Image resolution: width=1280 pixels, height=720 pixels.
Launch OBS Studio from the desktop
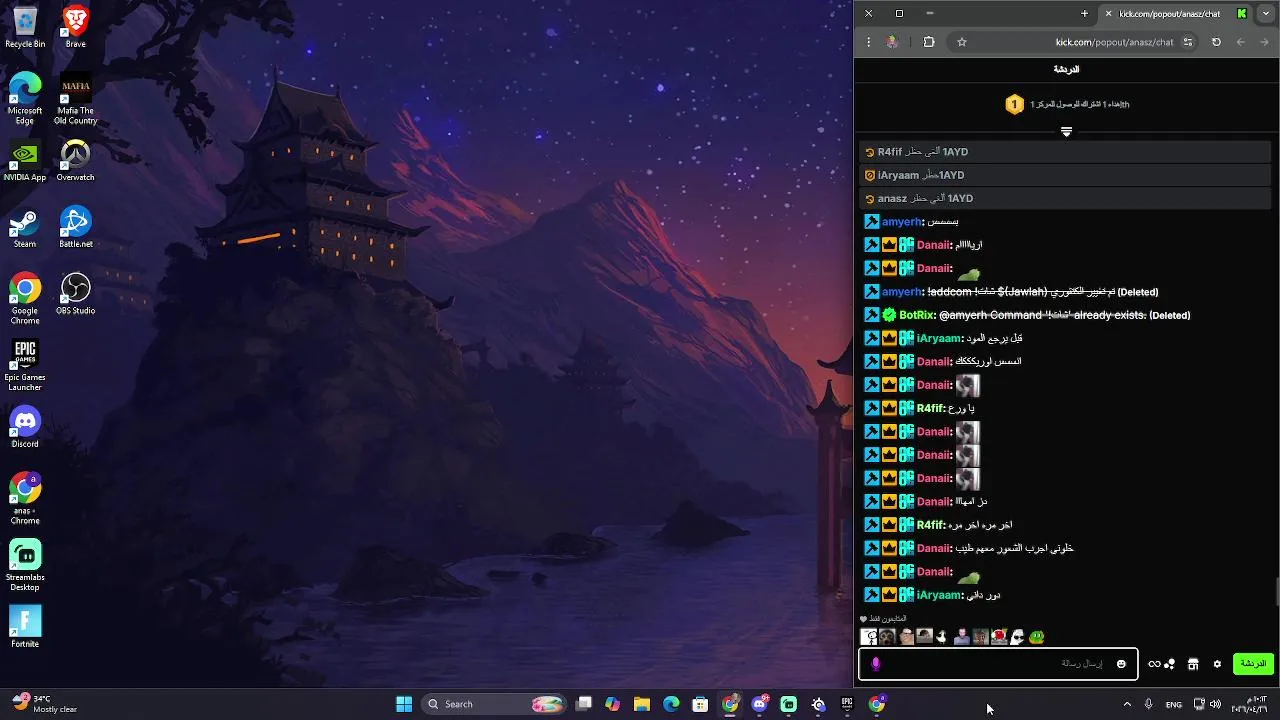click(75, 294)
